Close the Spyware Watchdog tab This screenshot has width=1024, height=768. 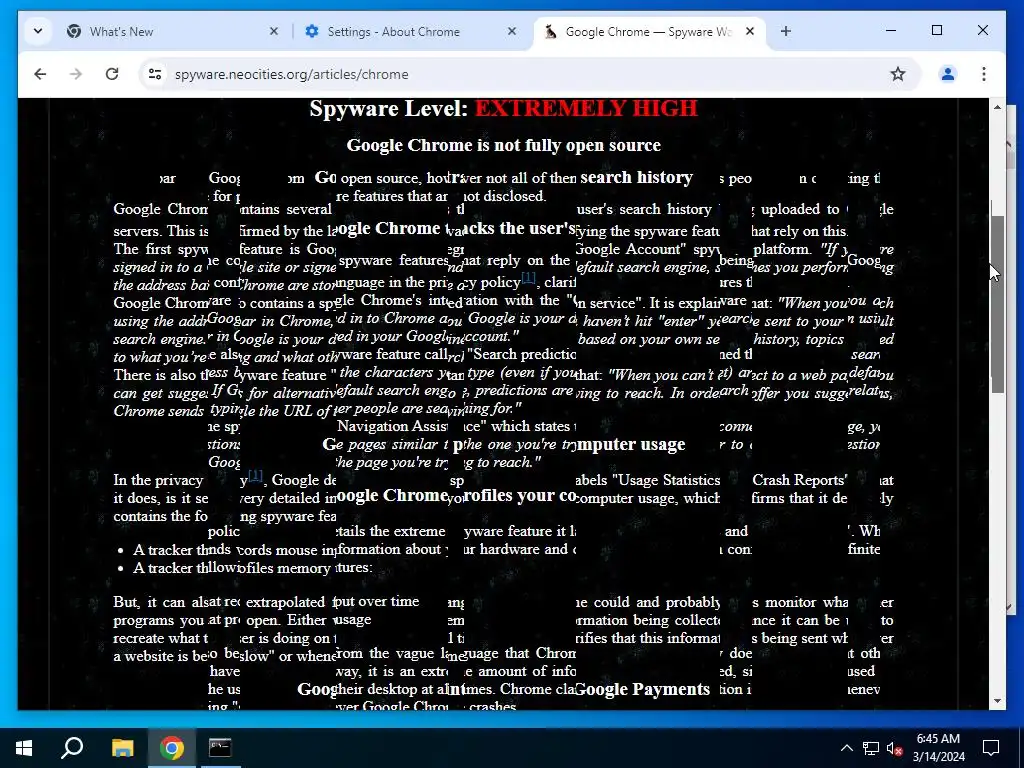(750, 31)
